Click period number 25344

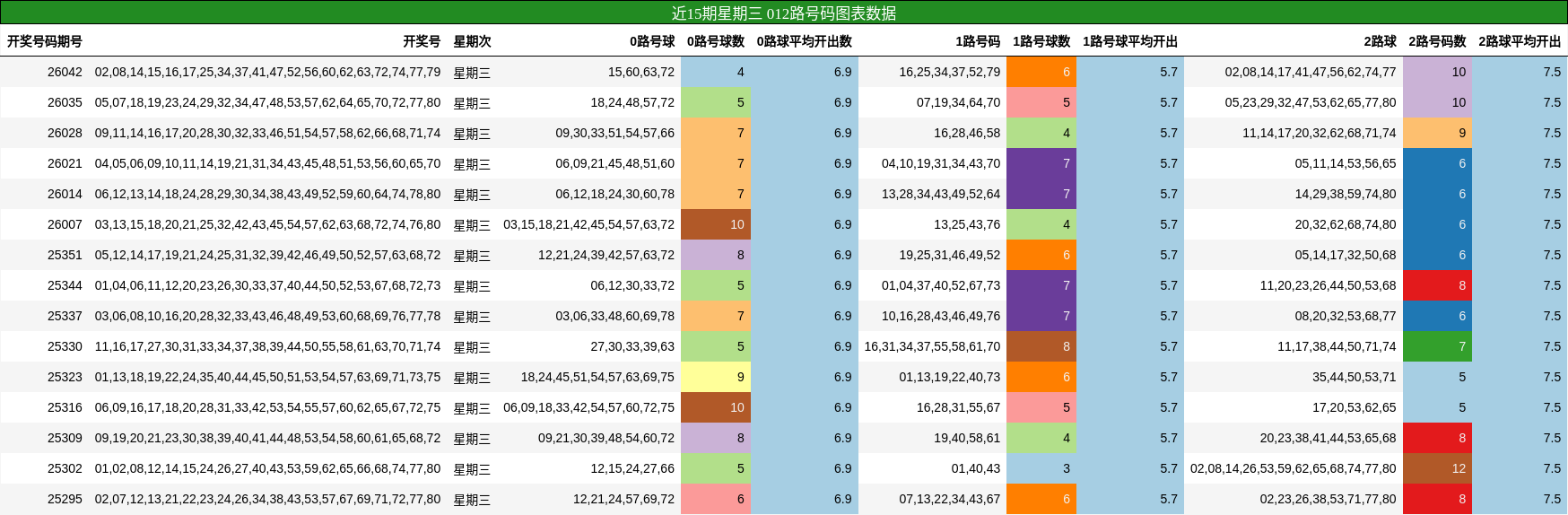click(65, 285)
